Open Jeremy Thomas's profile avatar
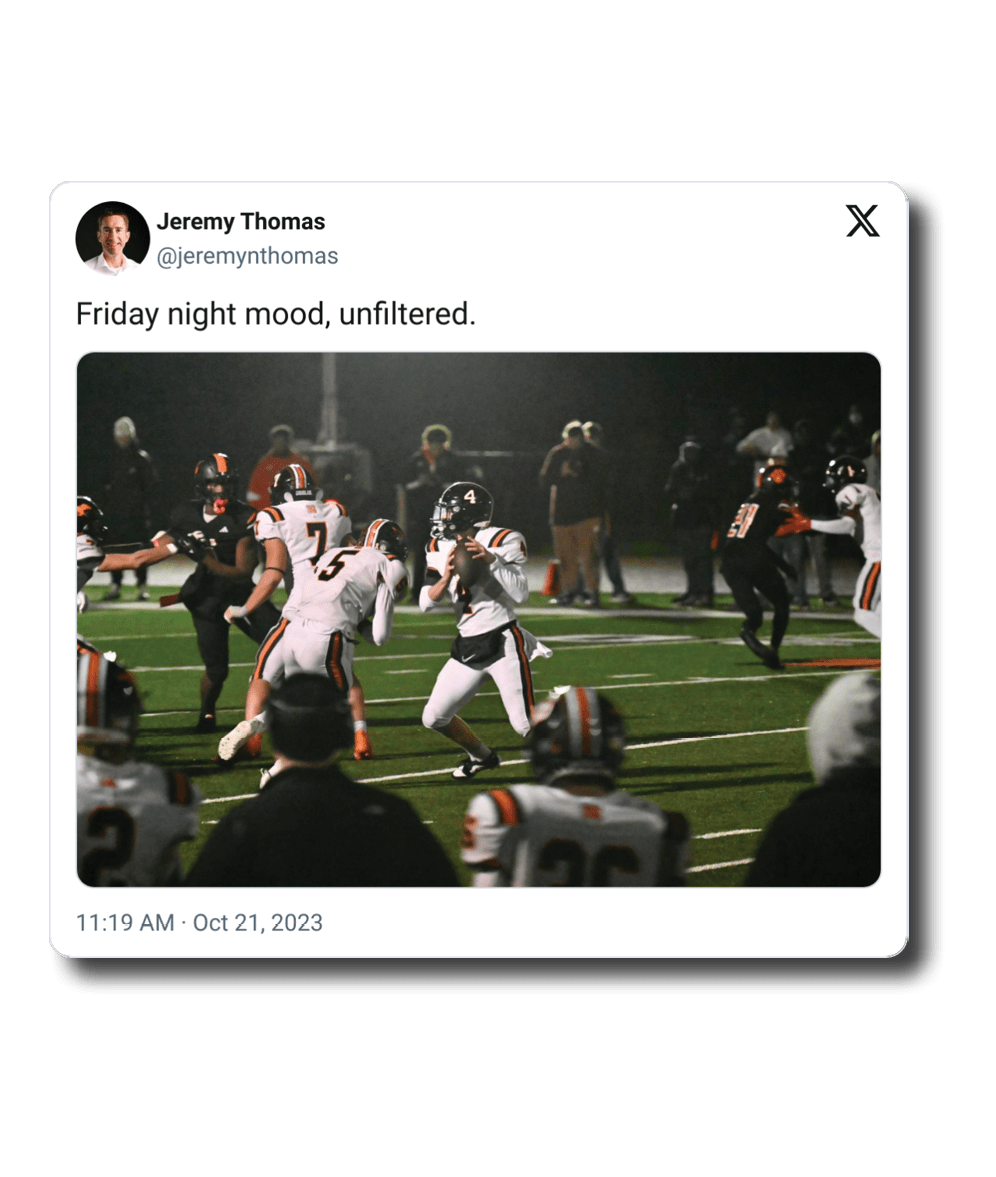996x1177 pixels. click(x=113, y=238)
